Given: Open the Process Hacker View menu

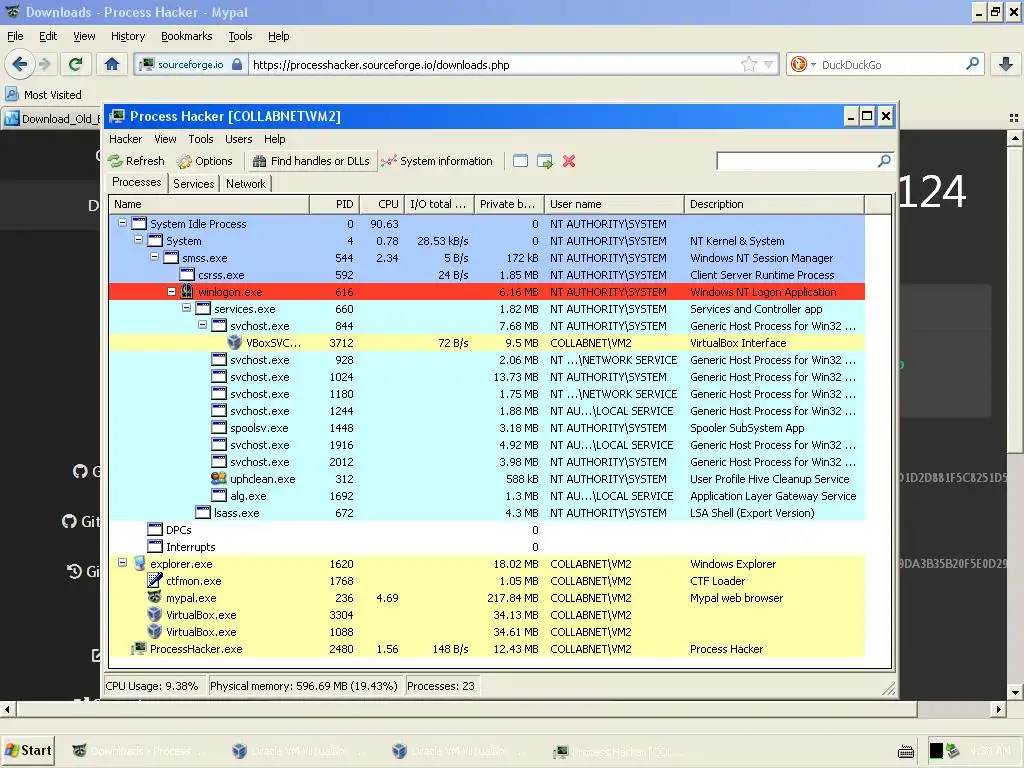Looking at the screenshot, I should pos(165,139).
